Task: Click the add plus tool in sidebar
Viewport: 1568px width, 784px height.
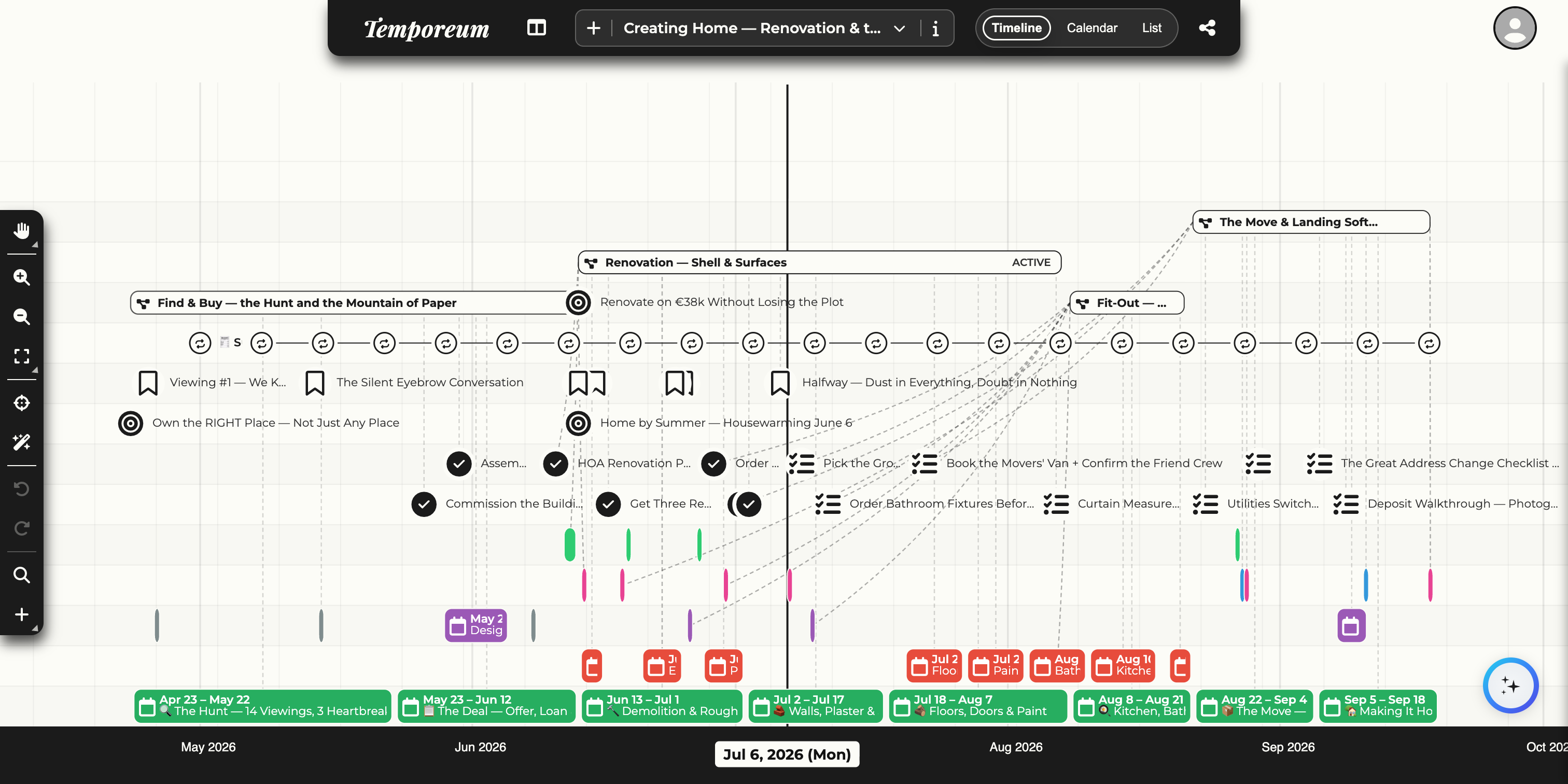Action: coord(22,614)
